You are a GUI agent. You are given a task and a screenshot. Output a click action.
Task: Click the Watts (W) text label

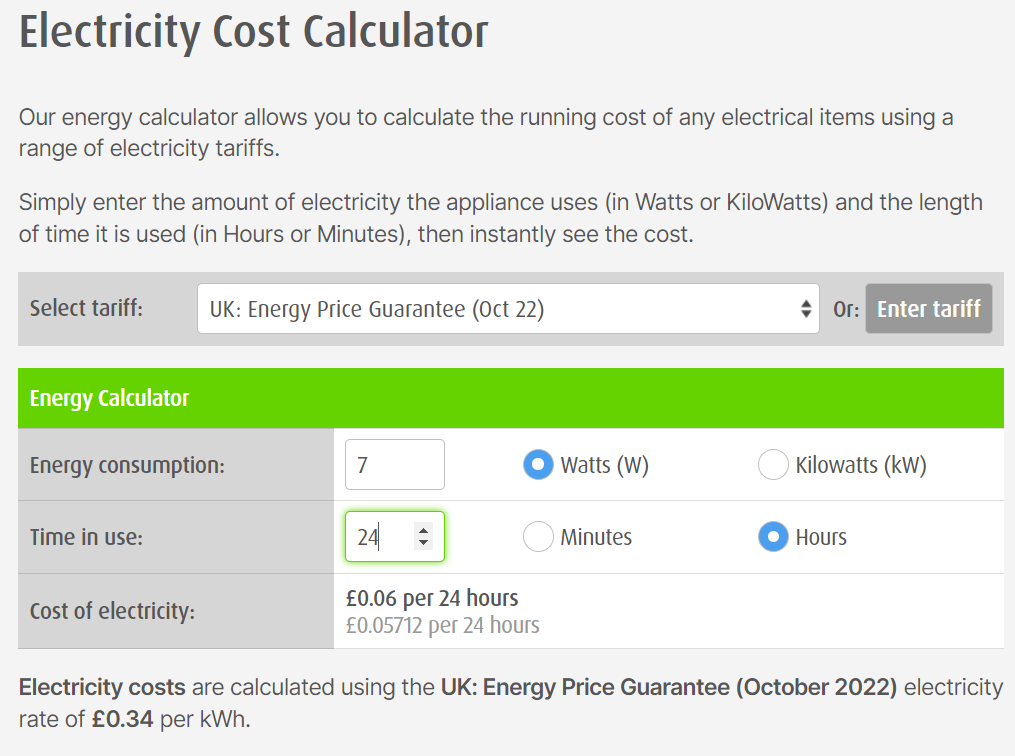point(605,465)
